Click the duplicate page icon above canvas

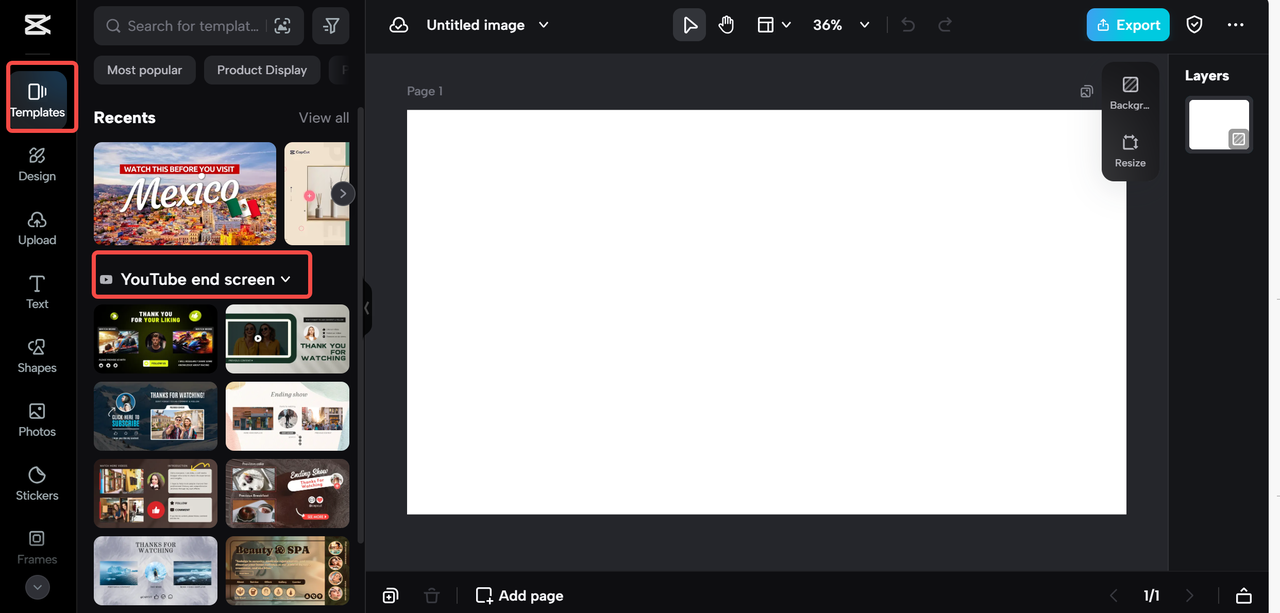(x=1086, y=91)
